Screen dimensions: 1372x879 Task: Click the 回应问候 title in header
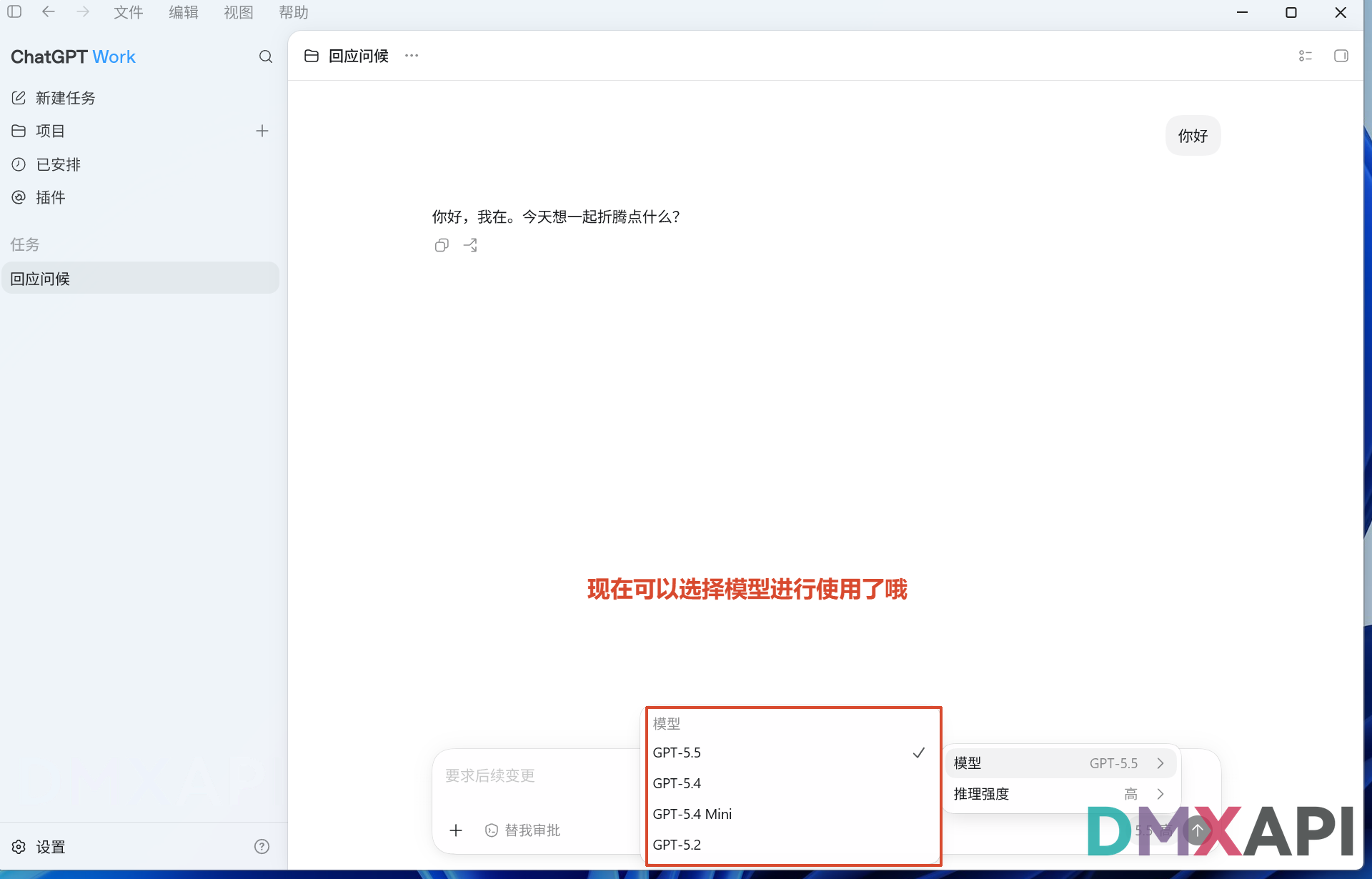[x=359, y=56]
